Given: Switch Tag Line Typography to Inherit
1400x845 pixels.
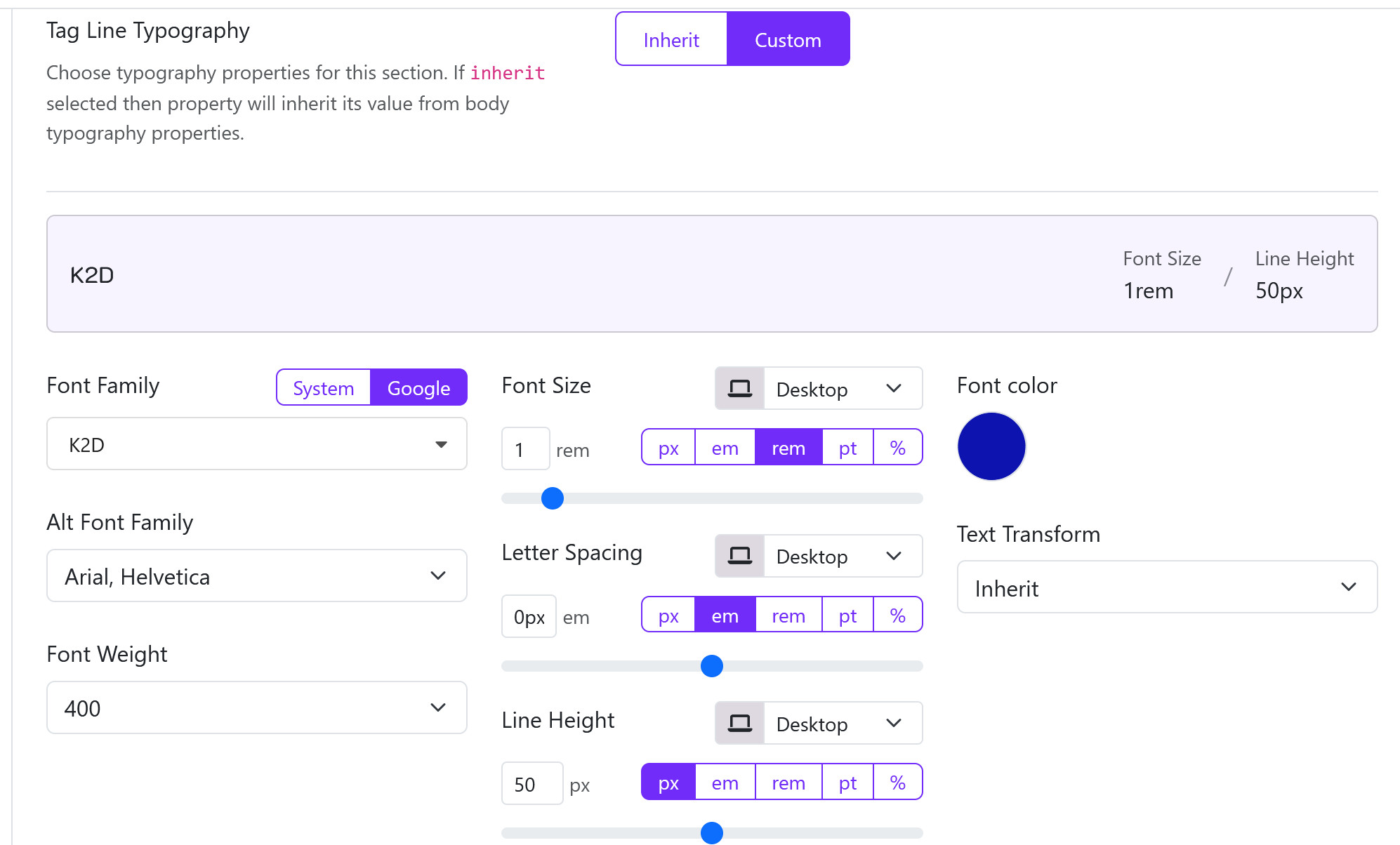Looking at the screenshot, I should [x=671, y=39].
